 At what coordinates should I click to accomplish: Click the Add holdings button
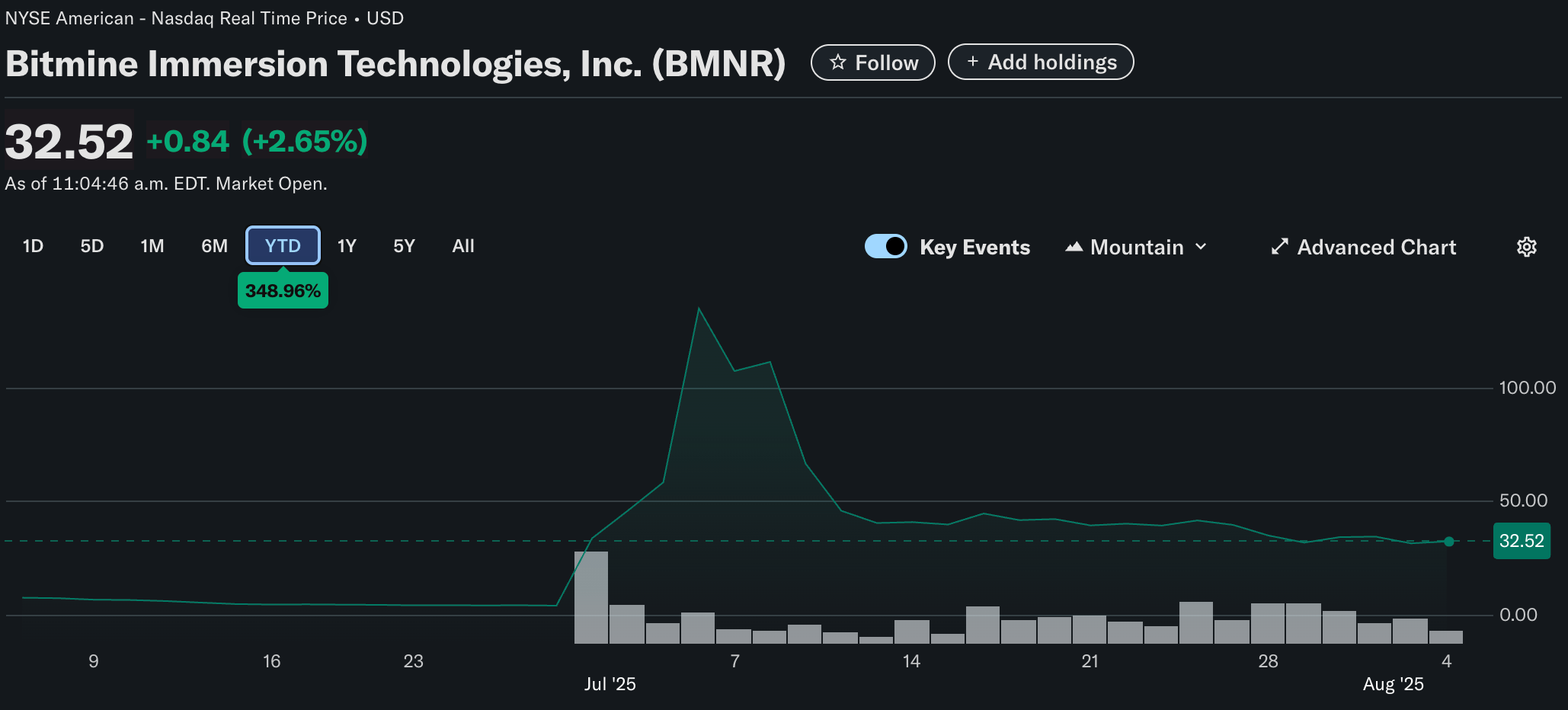[x=1041, y=62]
